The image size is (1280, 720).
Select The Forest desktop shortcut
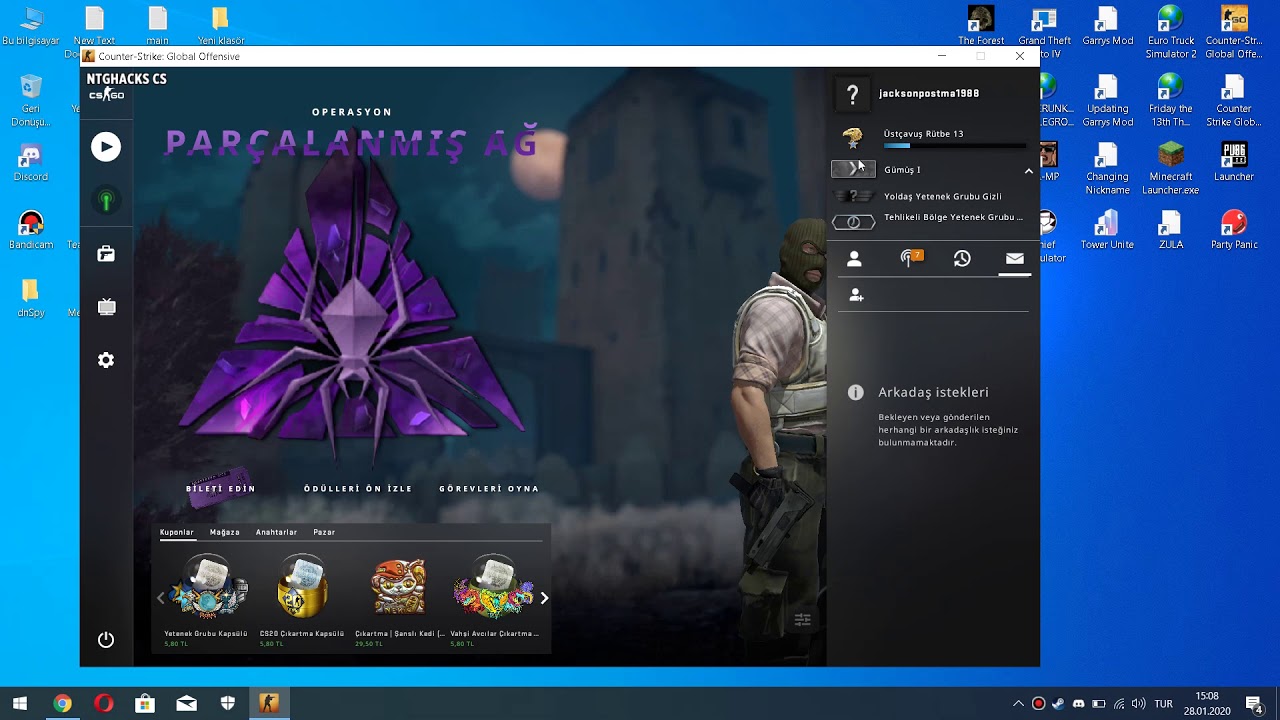pyautogui.click(x=981, y=27)
